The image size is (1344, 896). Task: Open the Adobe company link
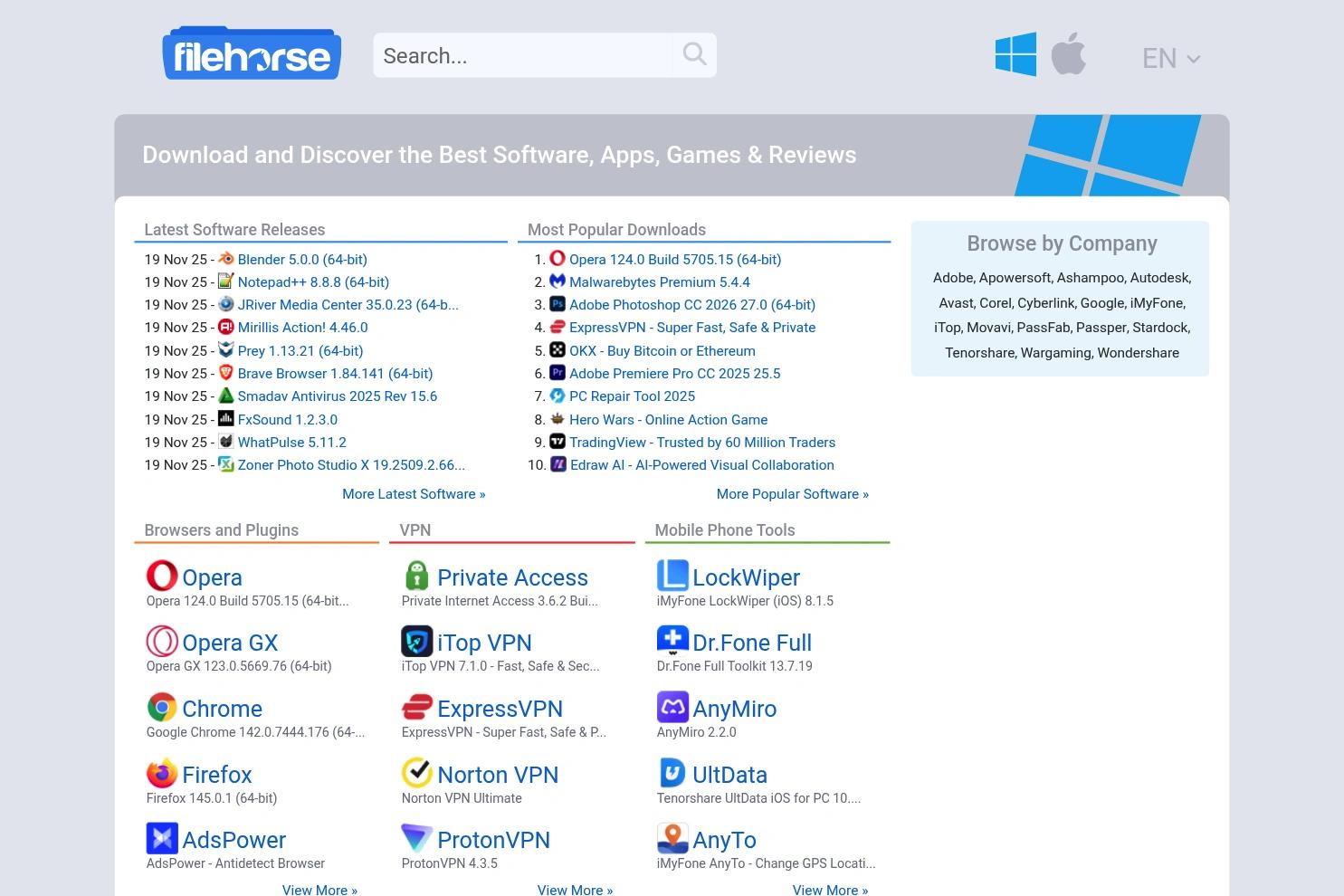pos(953,278)
